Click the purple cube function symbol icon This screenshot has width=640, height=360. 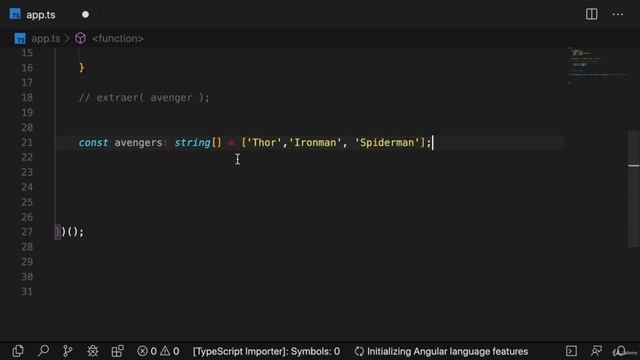(80, 38)
